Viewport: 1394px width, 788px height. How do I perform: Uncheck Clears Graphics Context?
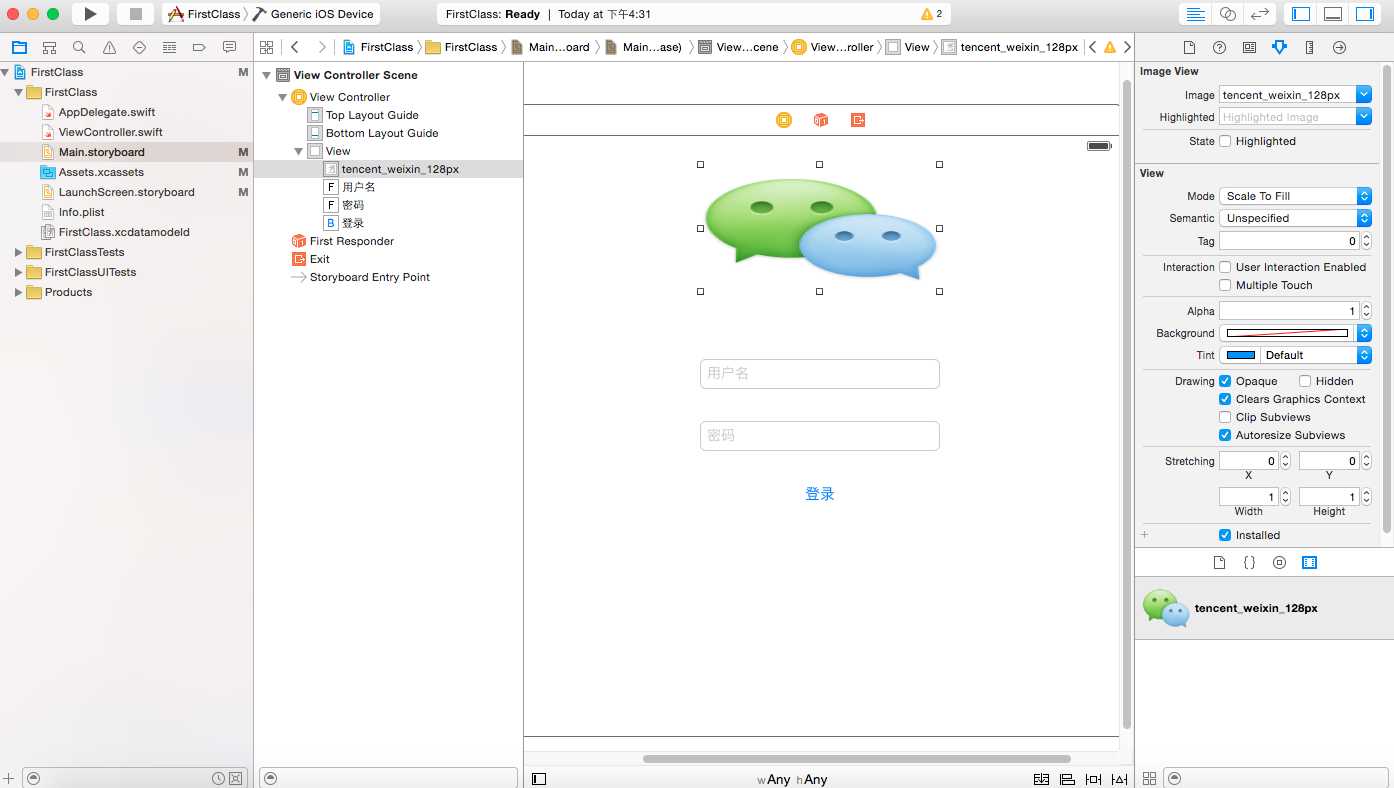(x=1225, y=399)
